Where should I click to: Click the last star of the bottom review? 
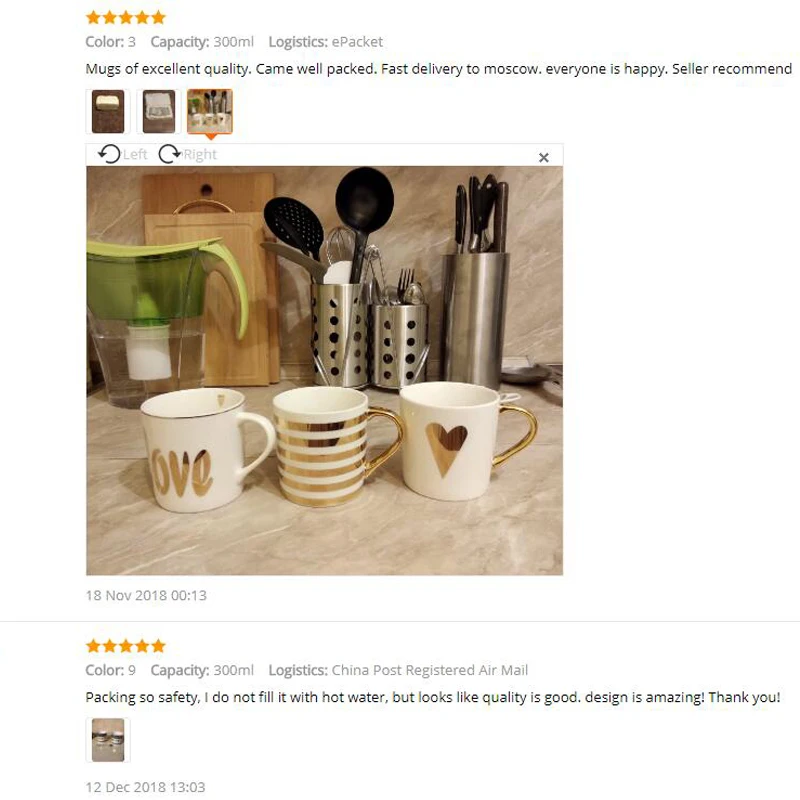tap(159, 646)
